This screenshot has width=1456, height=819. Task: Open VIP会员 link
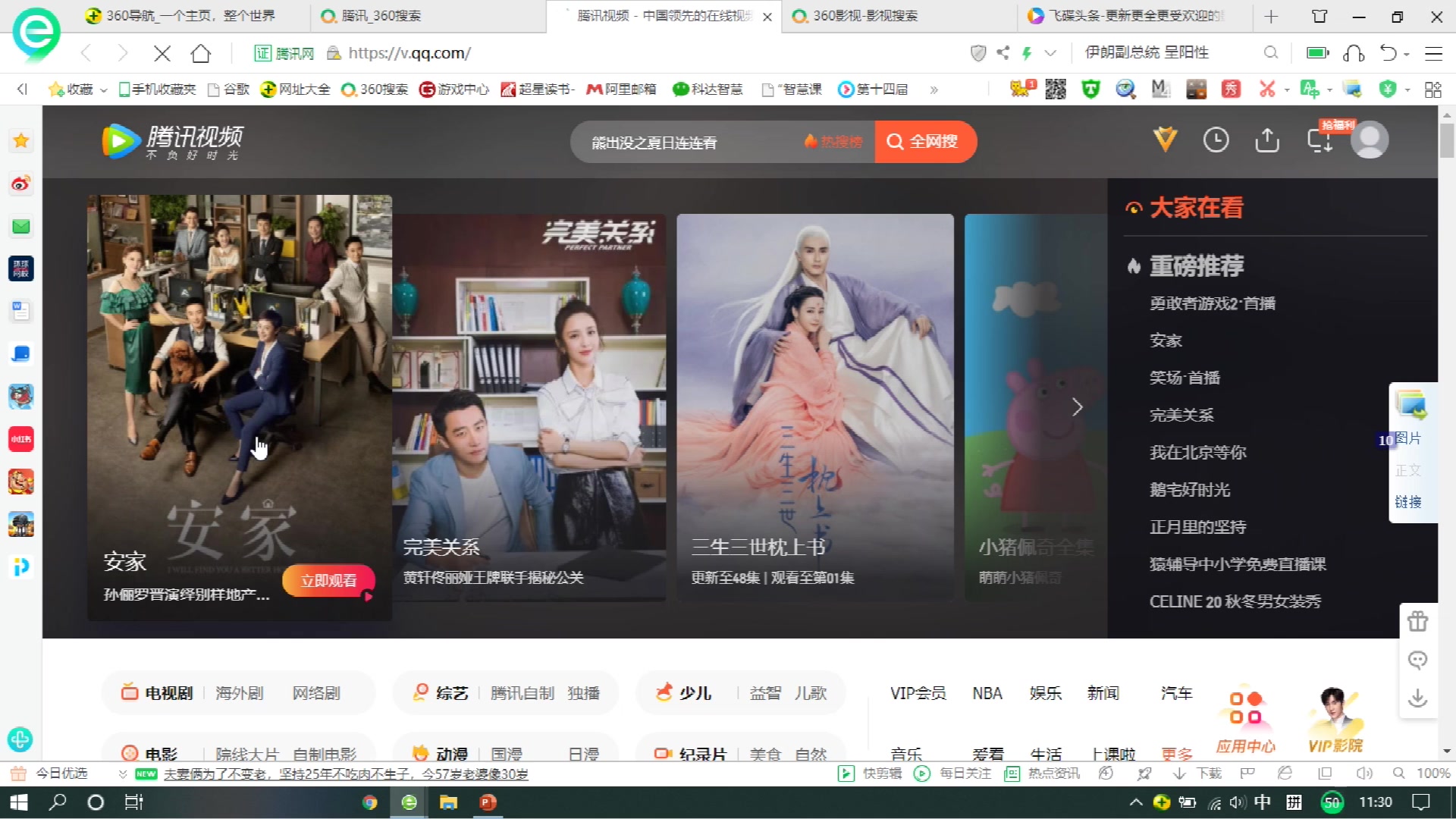(918, 693)
